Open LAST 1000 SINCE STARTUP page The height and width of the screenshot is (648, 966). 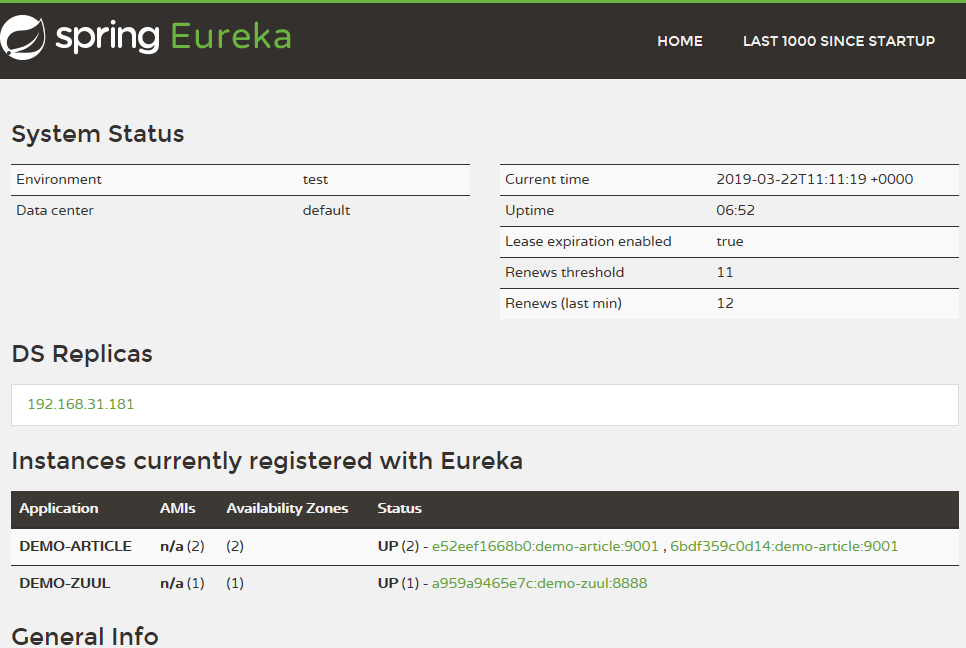[838, 41]
